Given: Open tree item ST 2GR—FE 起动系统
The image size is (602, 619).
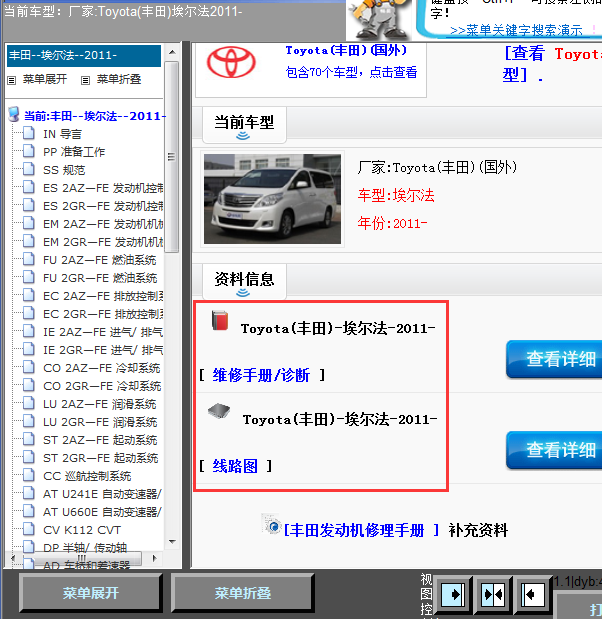Looking at the screenshot, I should [101, 458].
